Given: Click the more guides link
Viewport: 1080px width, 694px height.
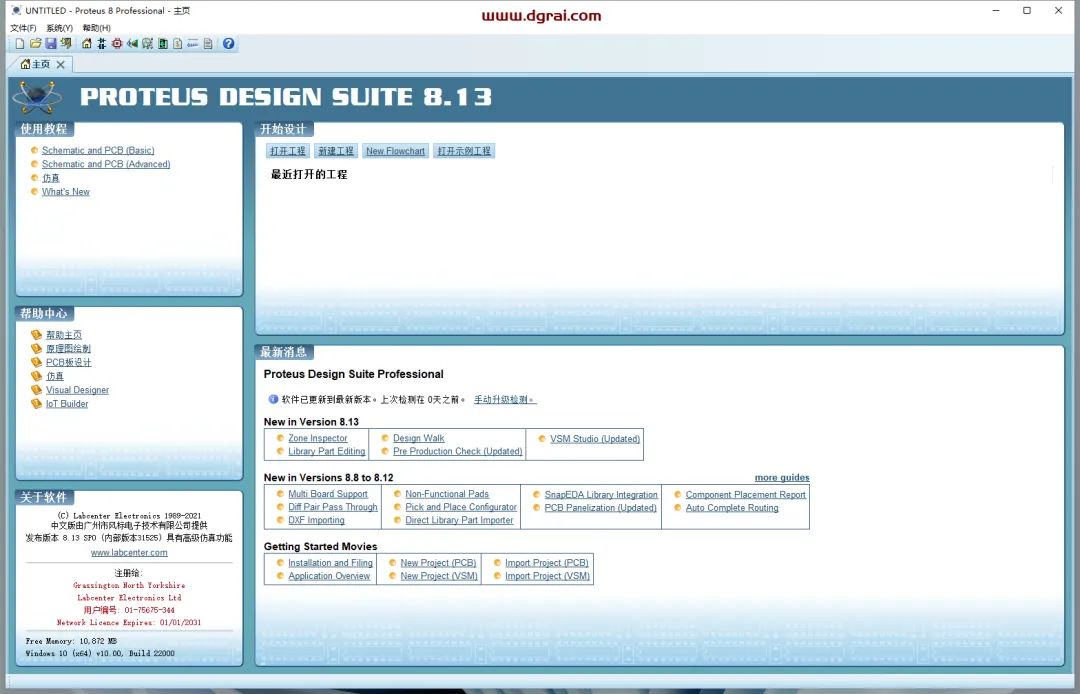Looking at the screenshot, I should (782, 477).
